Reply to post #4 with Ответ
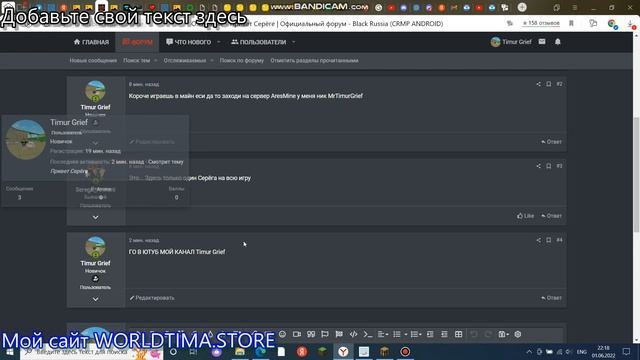Viewport: 640px width, 360px height. [551, 298]
